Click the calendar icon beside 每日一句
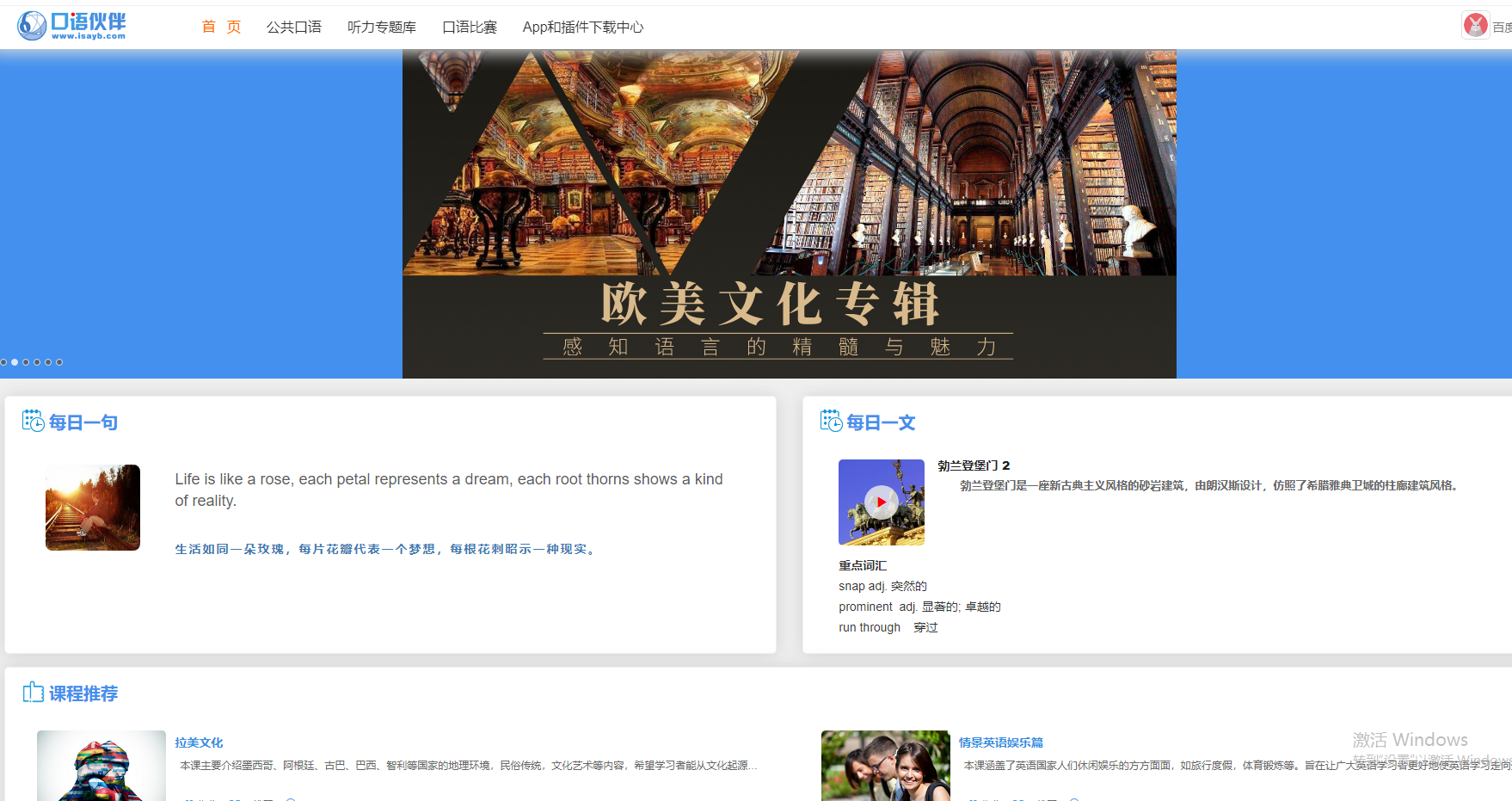Viewport: 1512px width, 801px height. tap(33, 422)
